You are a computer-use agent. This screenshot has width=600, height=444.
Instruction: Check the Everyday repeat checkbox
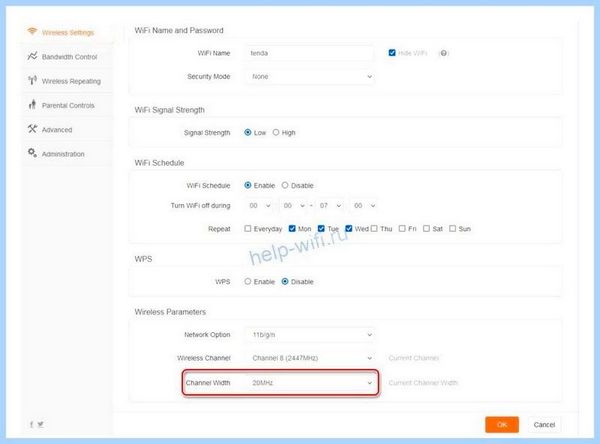(248, 229)
